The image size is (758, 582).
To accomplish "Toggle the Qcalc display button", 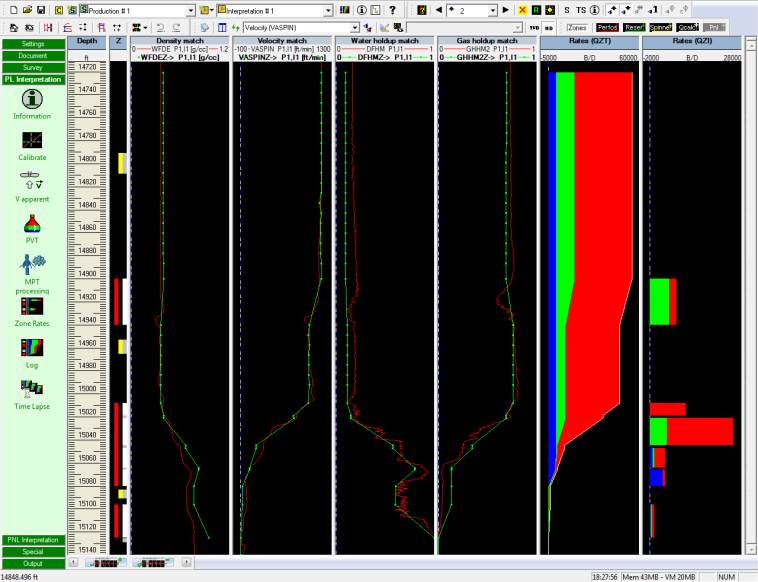I will point(687,28).
